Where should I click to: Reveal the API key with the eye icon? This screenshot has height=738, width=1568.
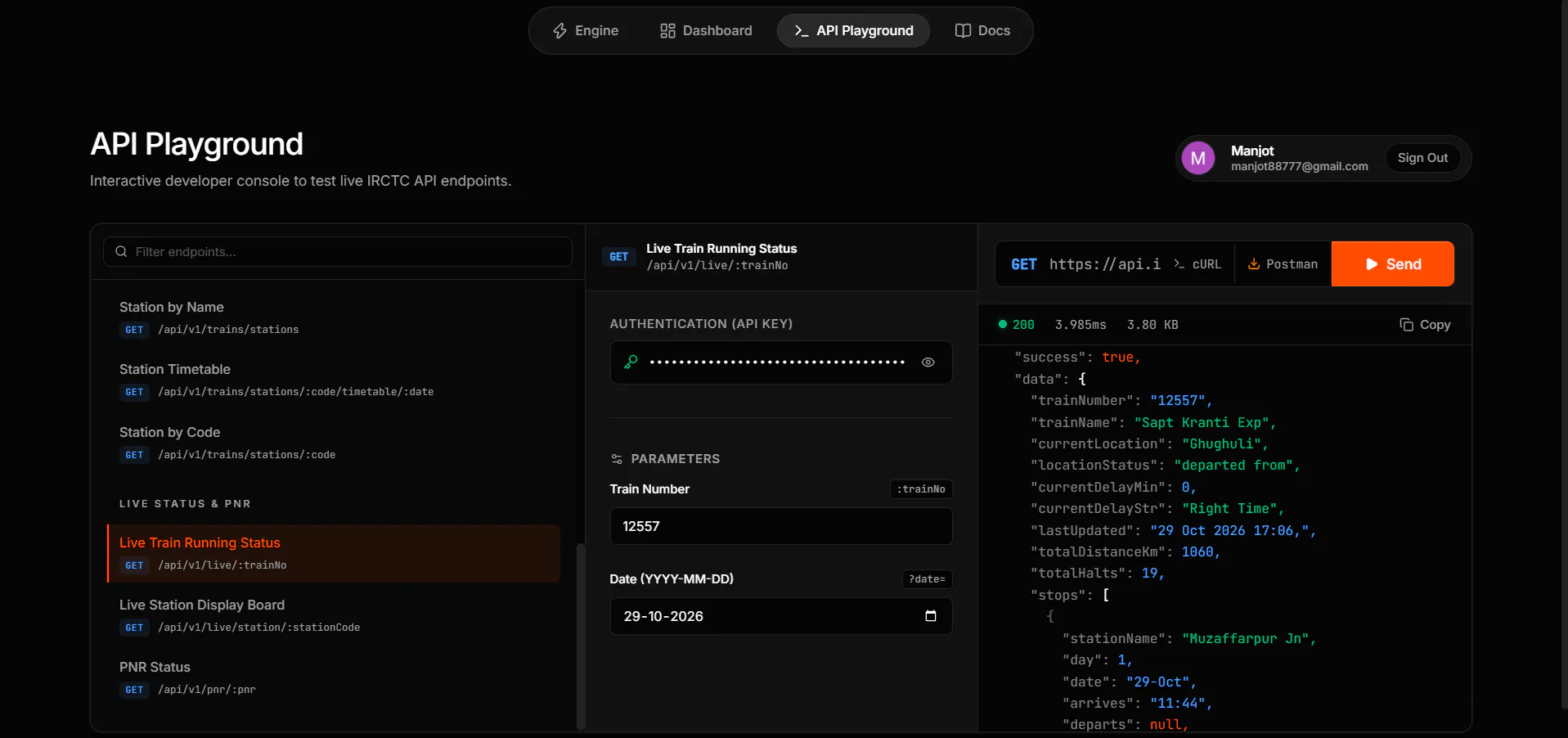pyautogui.click(x=928, y=362)
